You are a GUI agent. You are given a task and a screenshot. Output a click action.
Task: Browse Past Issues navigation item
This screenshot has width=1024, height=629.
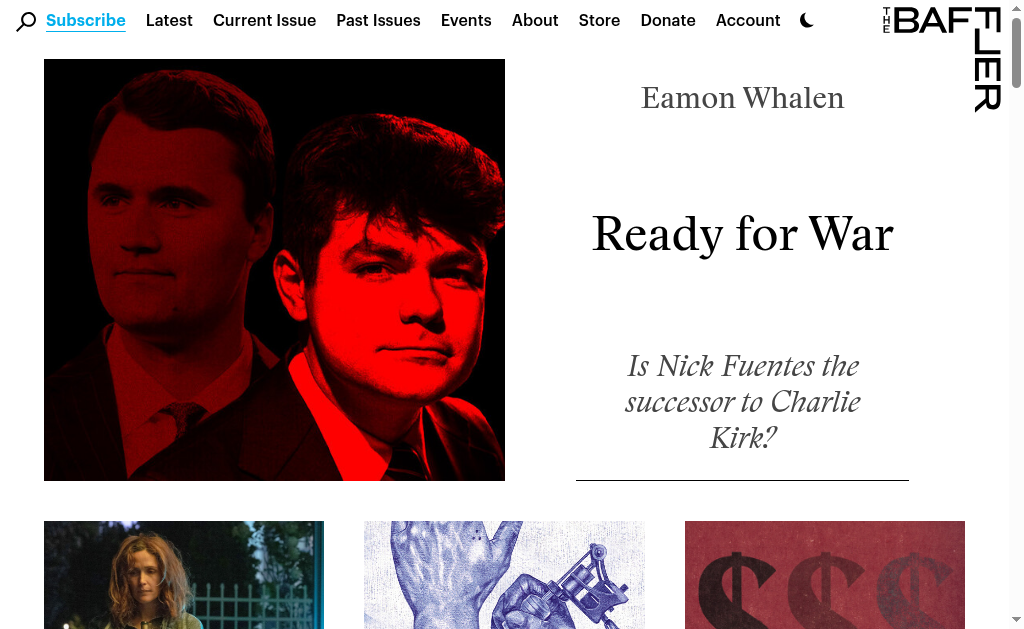point(378,20)
